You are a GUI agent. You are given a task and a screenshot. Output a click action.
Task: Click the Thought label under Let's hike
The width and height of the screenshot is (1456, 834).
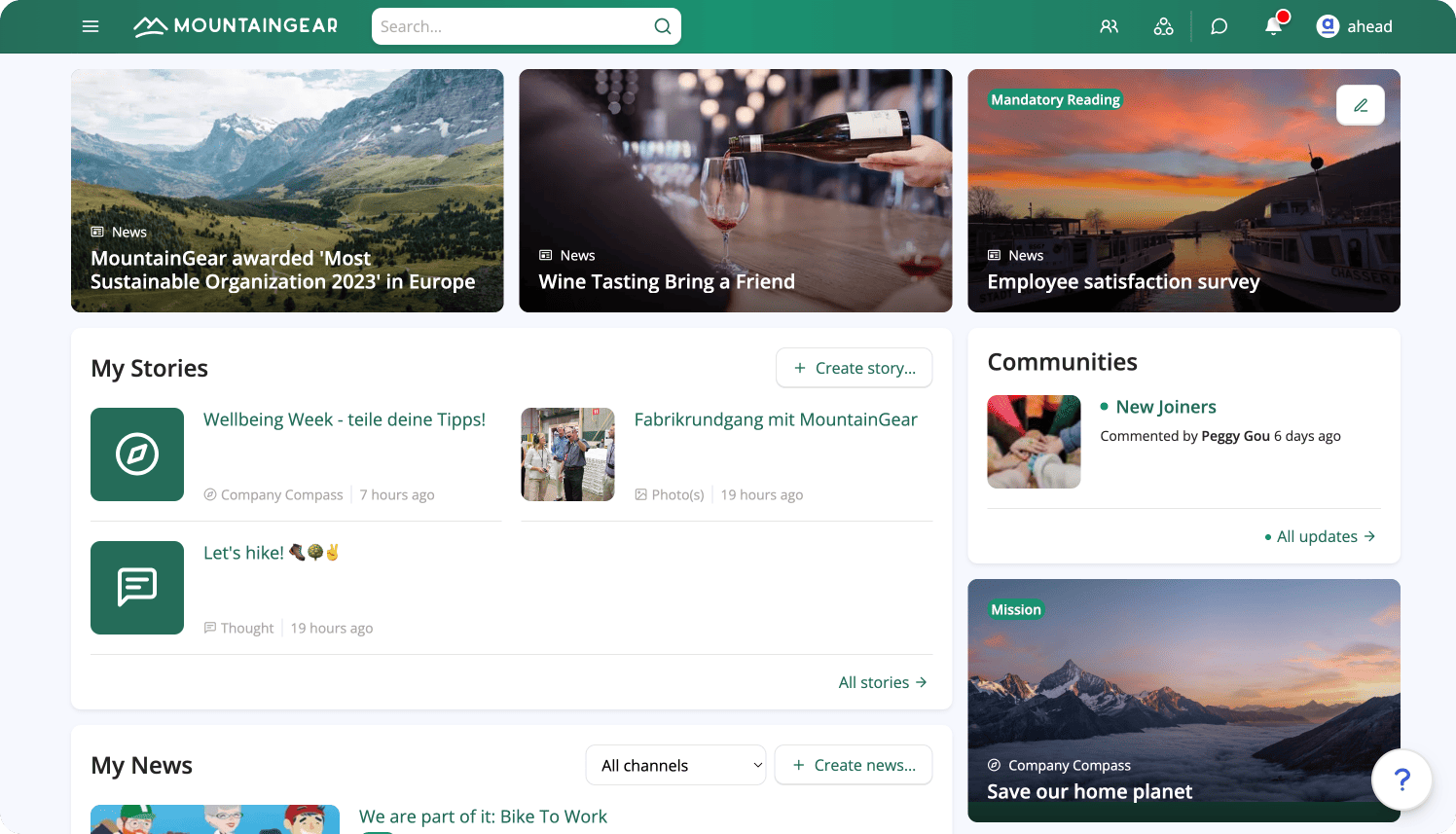point(238,628)
